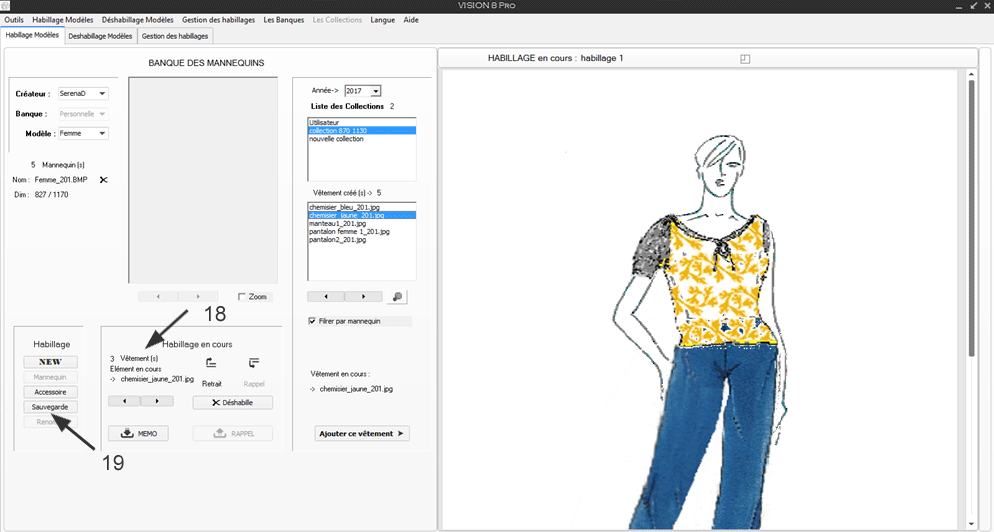Uncheck Filrer par mannequin checkbox
Screen dimensions: 994x532
313,321
